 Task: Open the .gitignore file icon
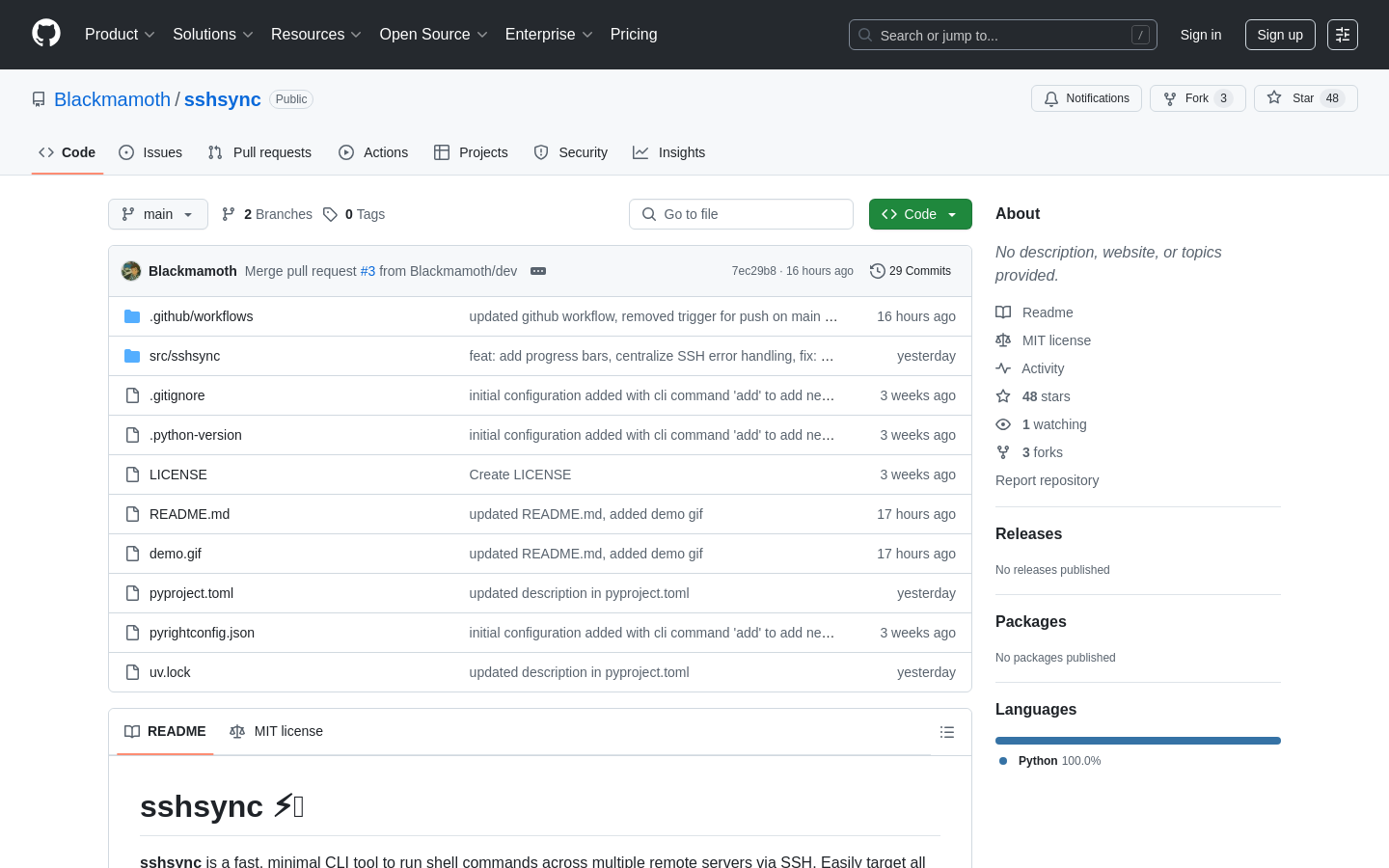[132, 395]
